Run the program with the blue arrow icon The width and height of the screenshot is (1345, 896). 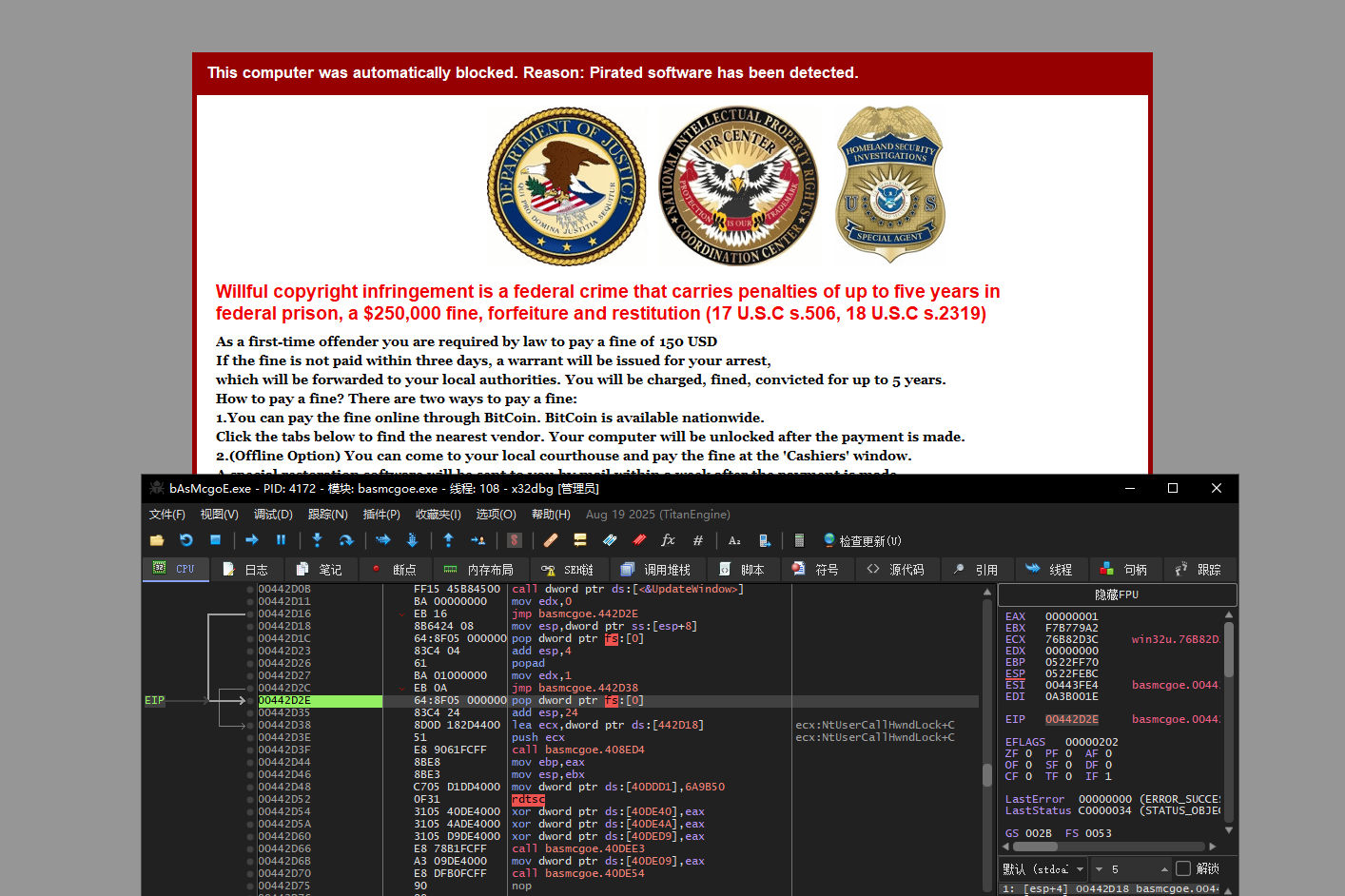[x=252, y=540]
